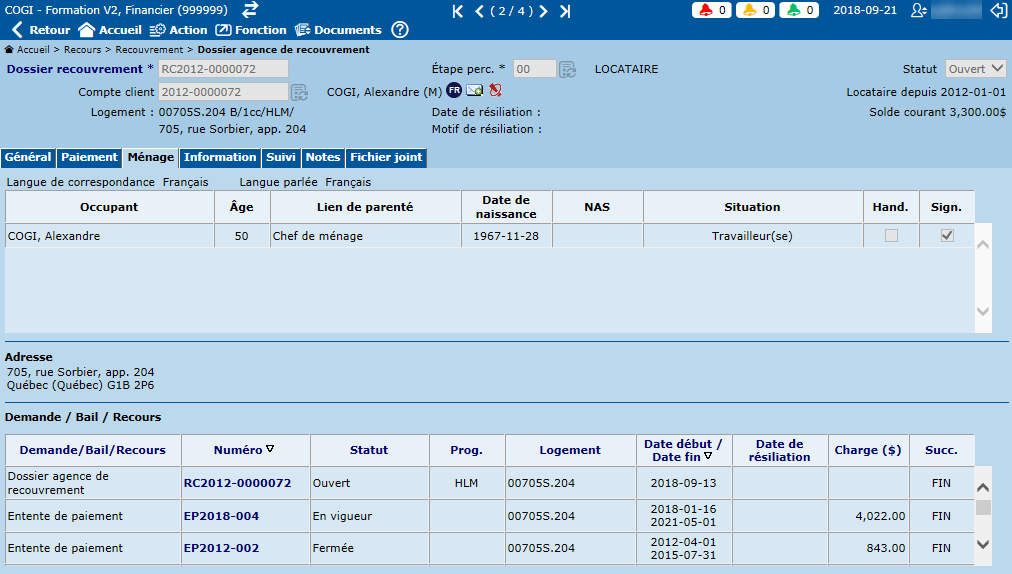This screenshot has width=1012, height=574.
Task: Toggle the Sign. checkbox for COGI, Alexandre
Action: [x=947, y=236]
